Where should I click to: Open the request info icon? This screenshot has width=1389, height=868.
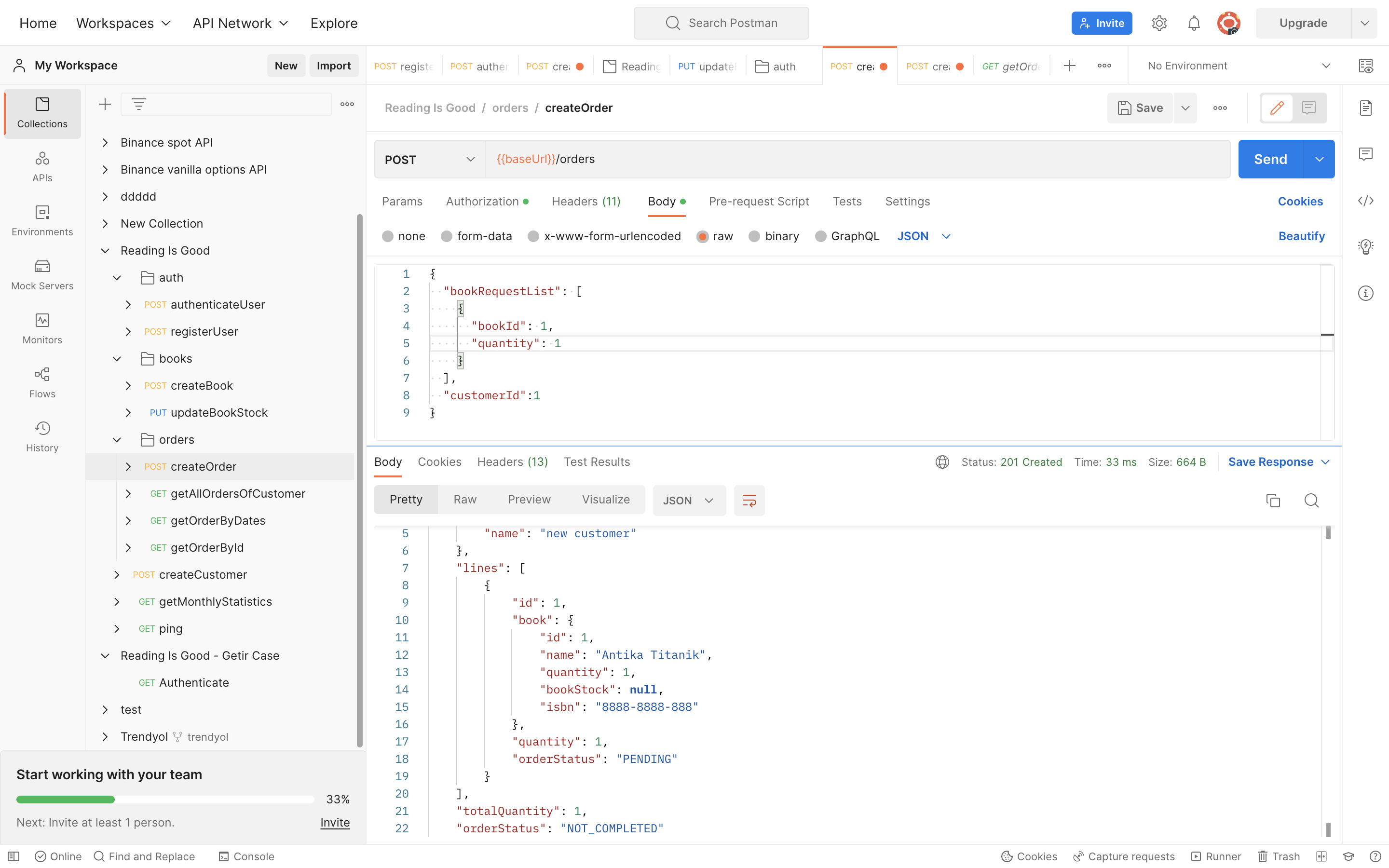point(1365,293)
